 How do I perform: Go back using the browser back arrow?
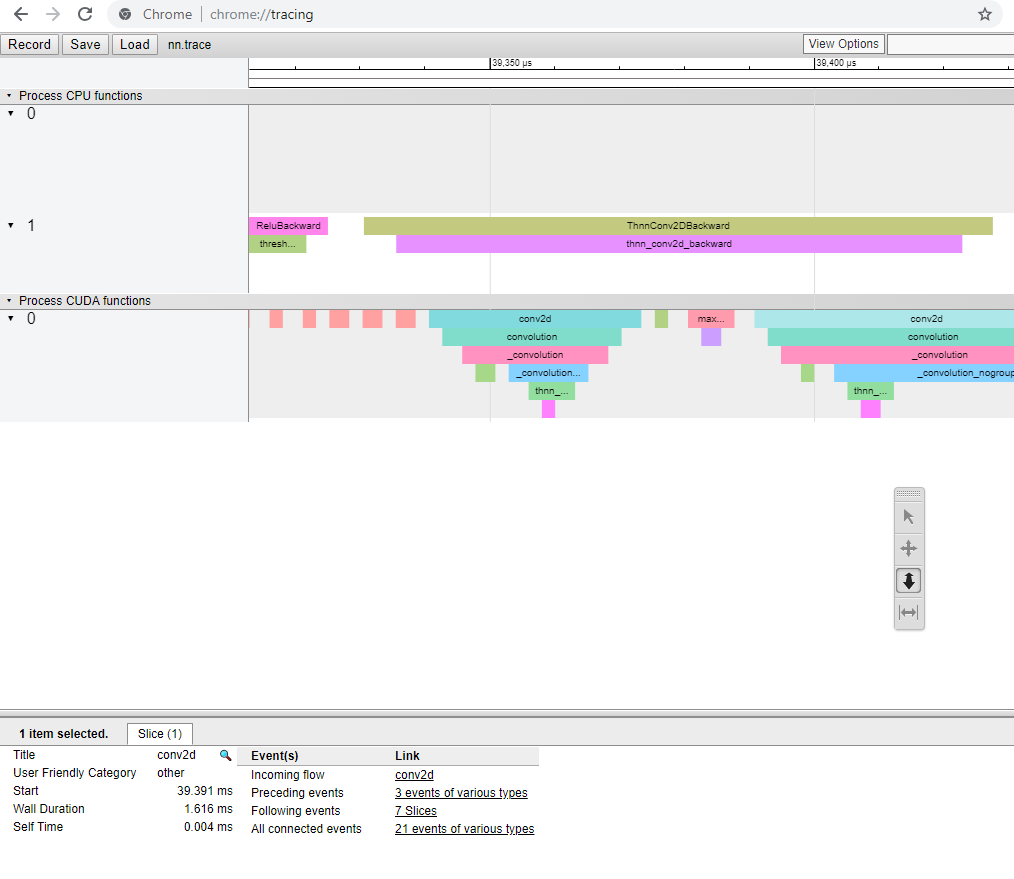[21, 14]
